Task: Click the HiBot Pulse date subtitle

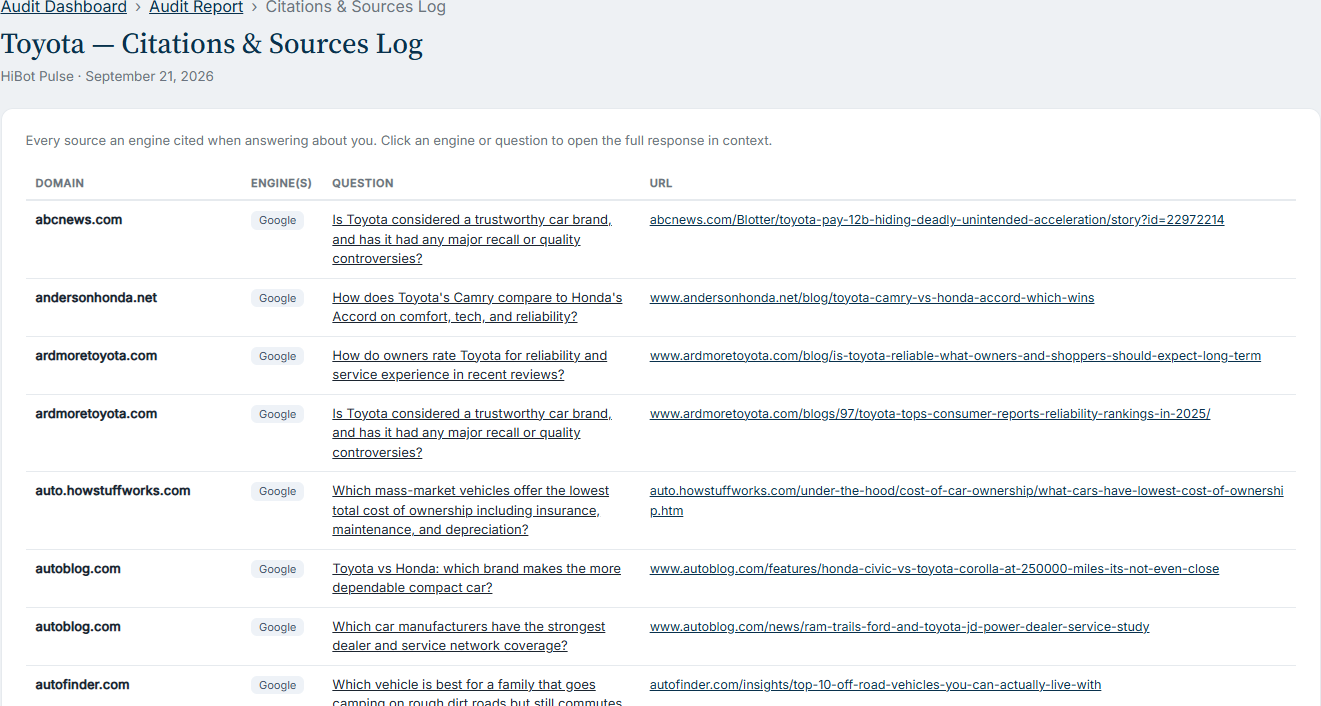Action: (107, 76)
